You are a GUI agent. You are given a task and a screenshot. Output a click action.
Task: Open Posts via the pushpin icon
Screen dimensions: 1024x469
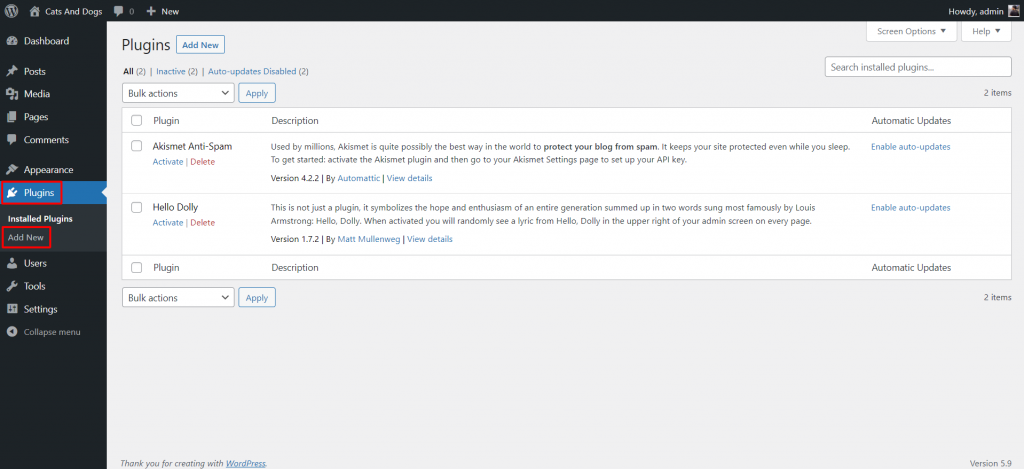(x=12, y=72)
